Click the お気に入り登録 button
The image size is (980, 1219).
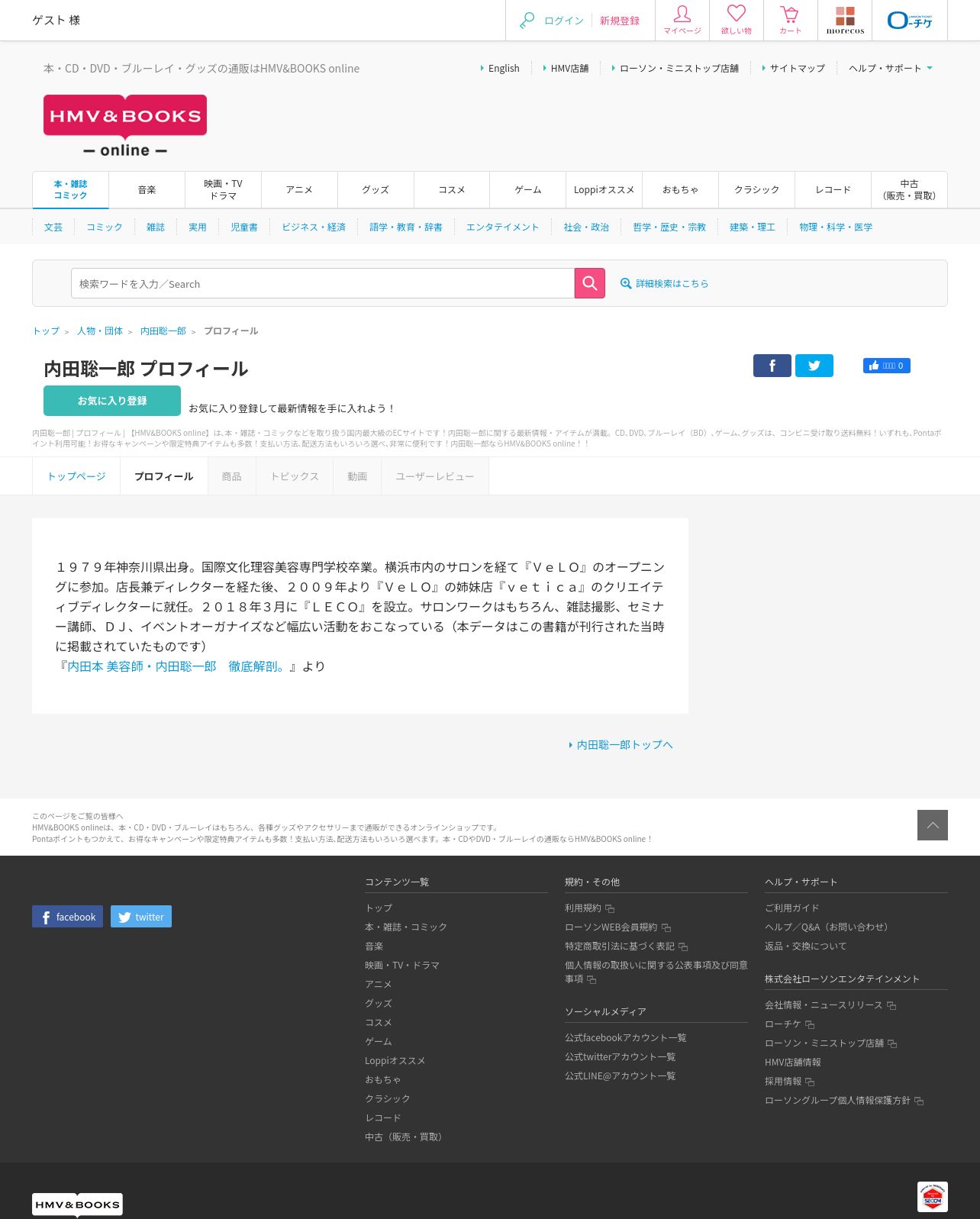tap(112, 401)
